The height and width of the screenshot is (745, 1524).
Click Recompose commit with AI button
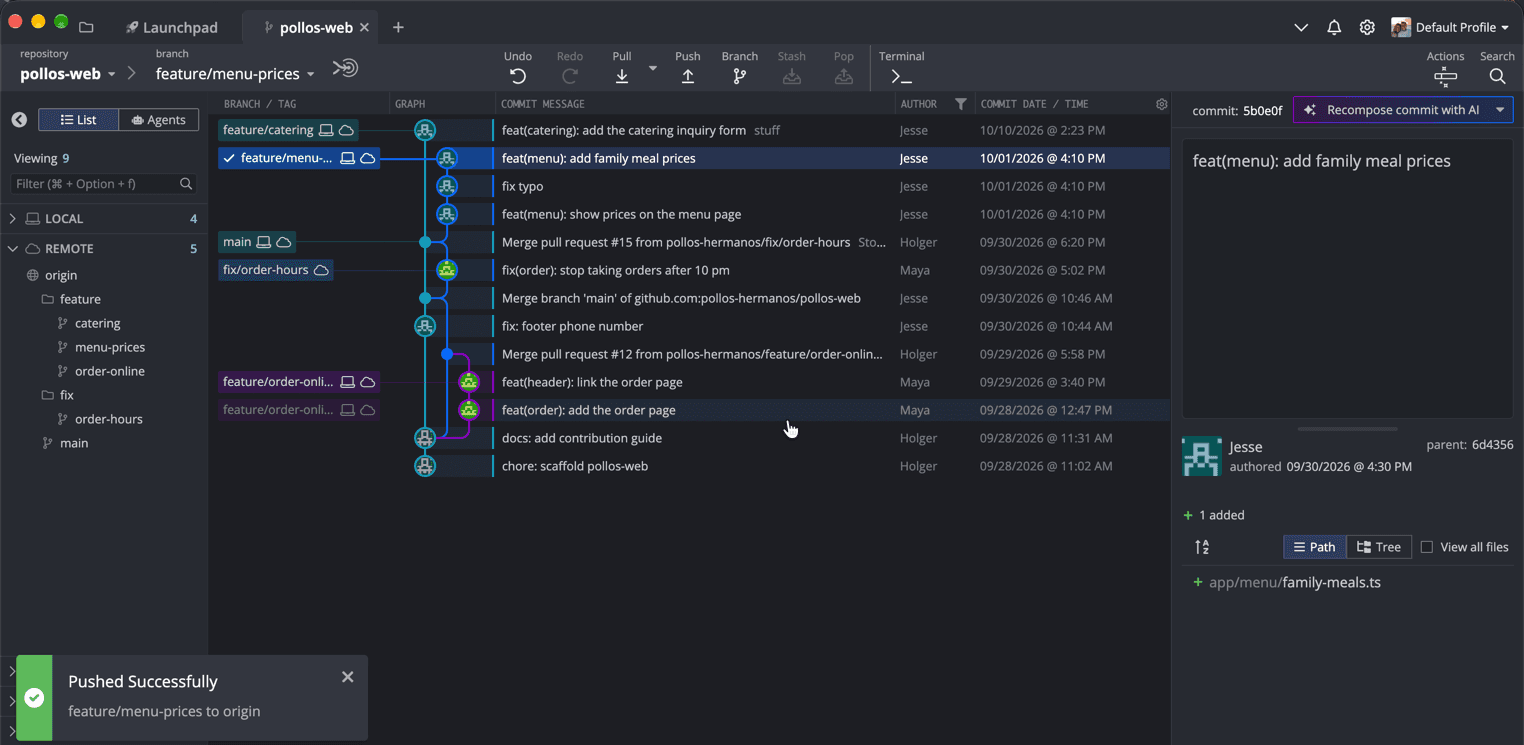pyautogui.click(x=1392, y=110)
